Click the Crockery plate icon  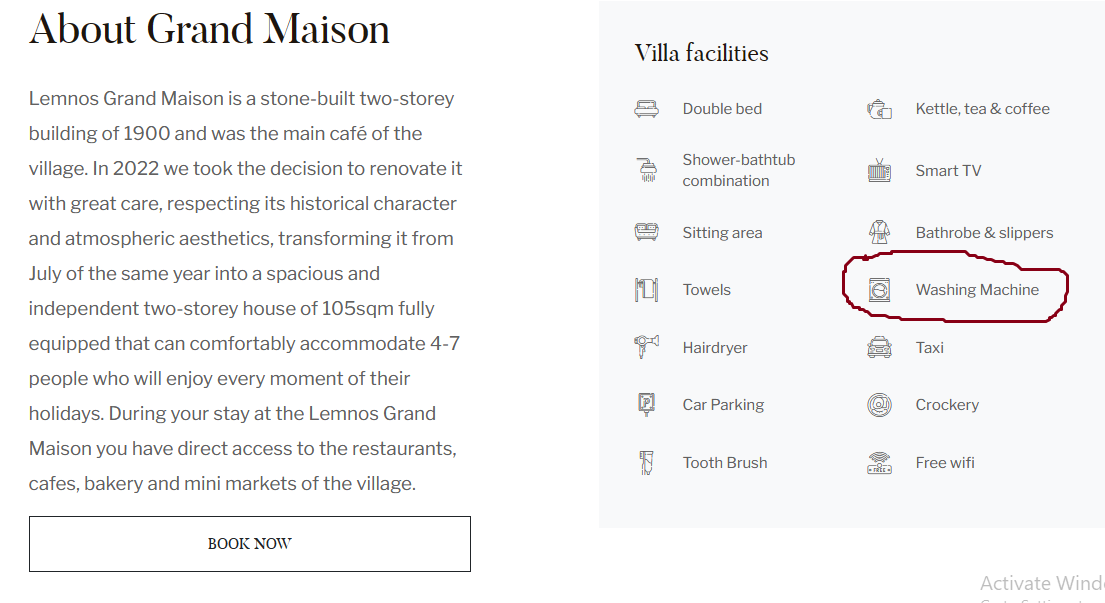(879, 405)
